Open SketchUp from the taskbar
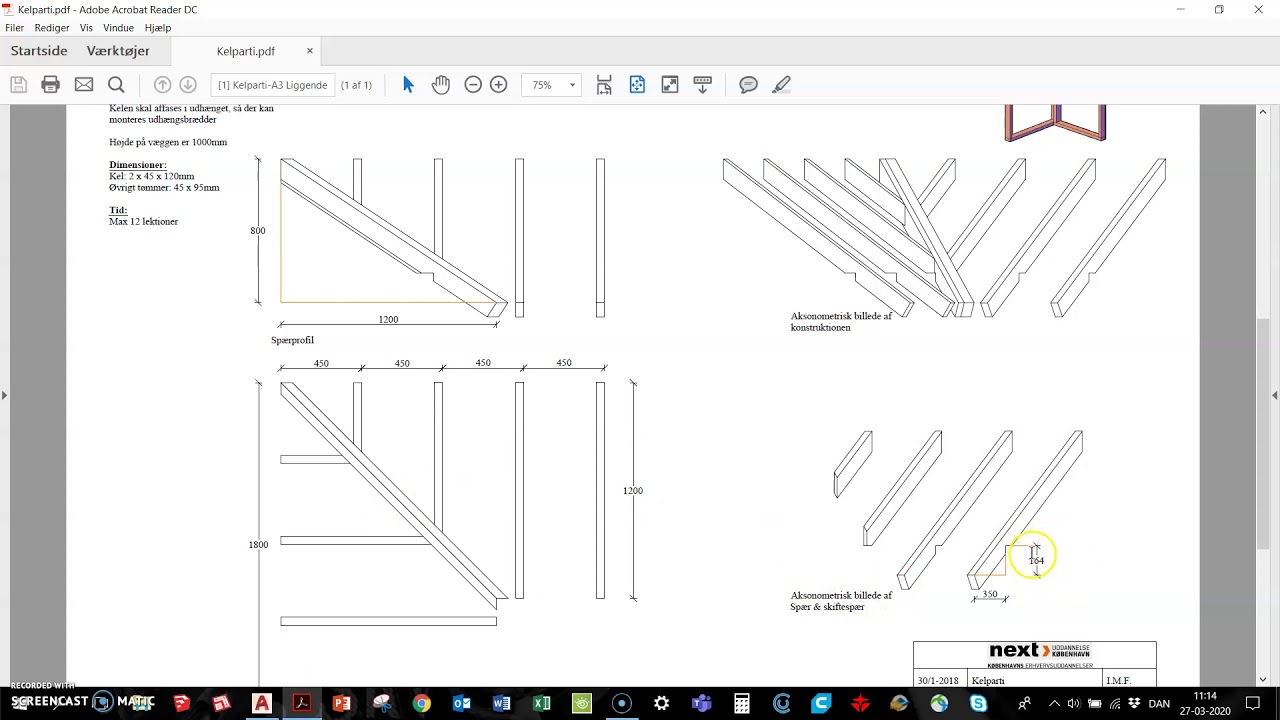Viewport: 1280px width, 720px height. (x=182, y=704)
